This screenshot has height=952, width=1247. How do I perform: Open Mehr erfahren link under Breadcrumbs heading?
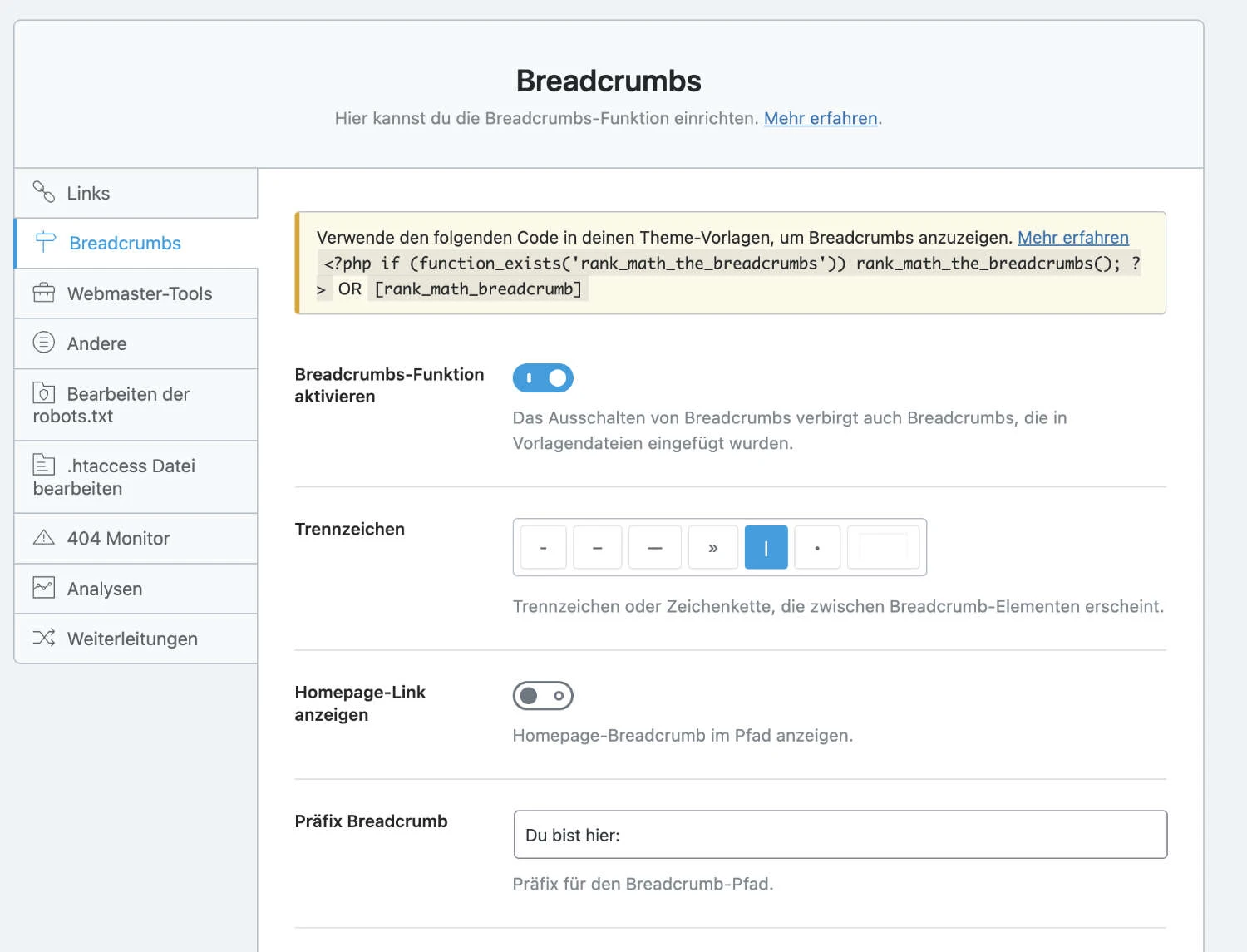point(821,118)
